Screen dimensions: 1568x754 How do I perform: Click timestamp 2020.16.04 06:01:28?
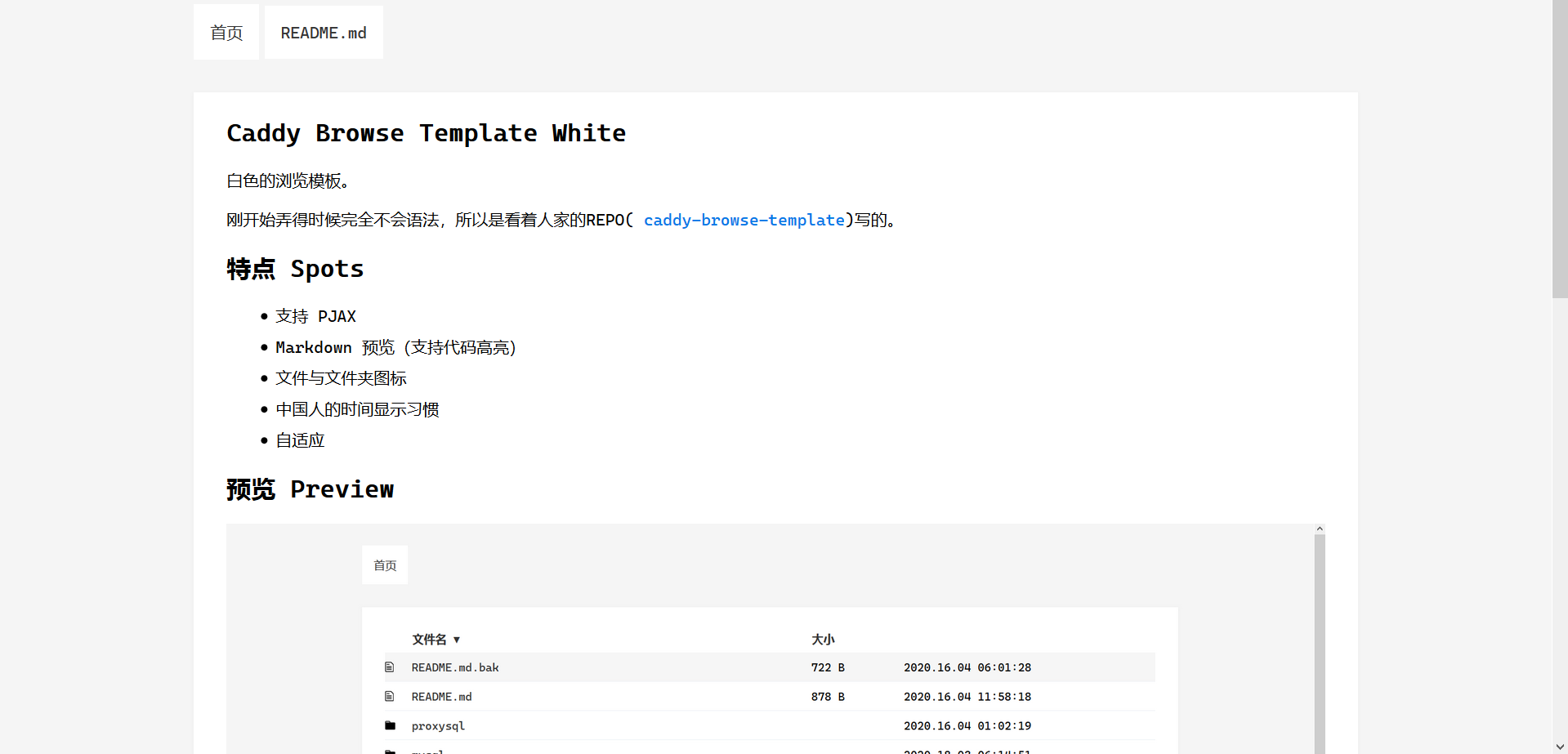click(x=967, y=667)
